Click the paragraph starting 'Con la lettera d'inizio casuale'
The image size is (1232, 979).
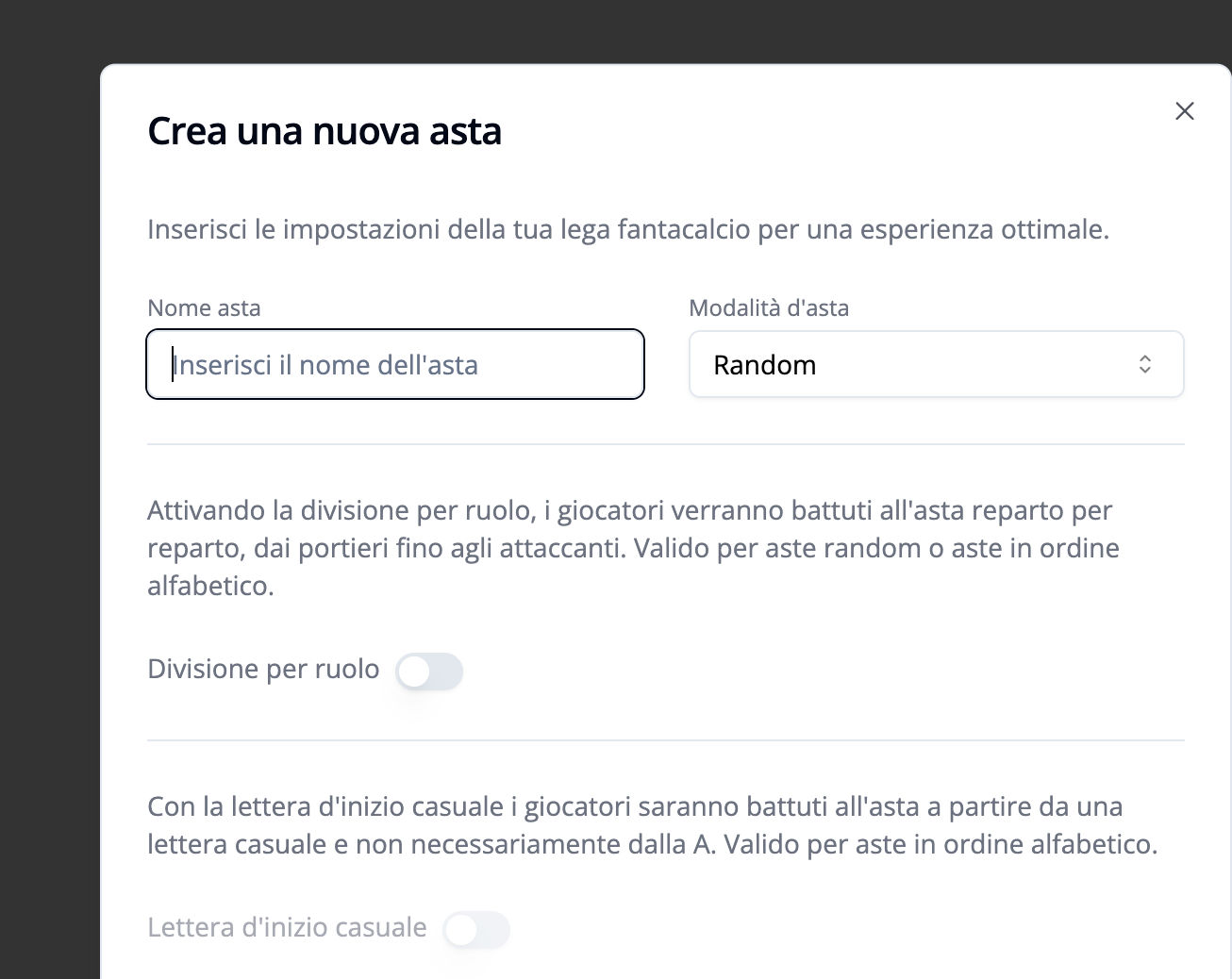651,825
